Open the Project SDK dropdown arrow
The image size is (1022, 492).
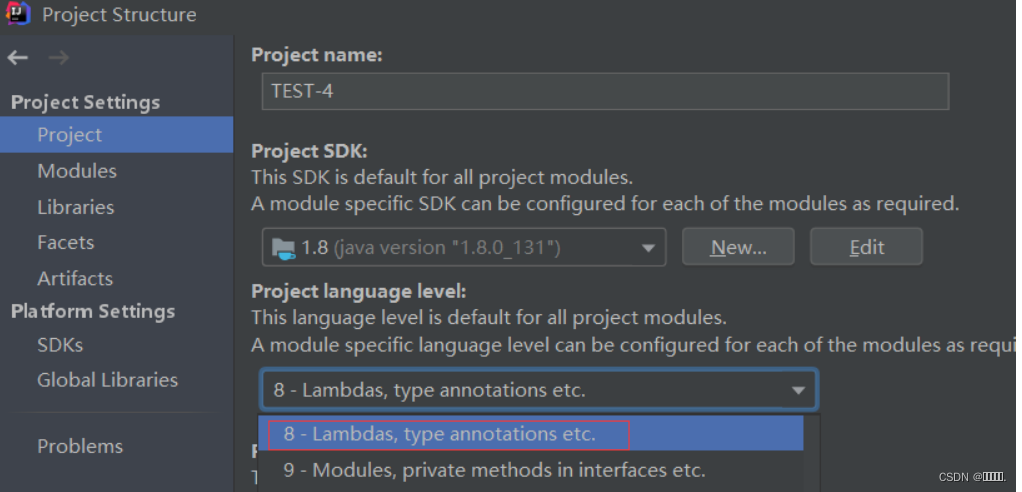(649, 247)
